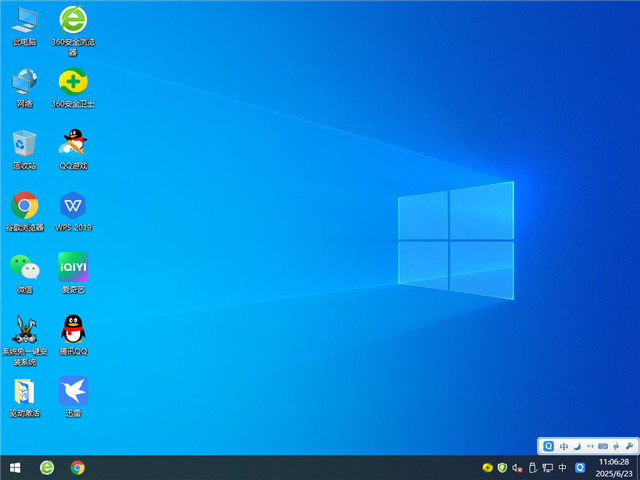Viewport: 640px width, 480px height.
Task: Select the WPS 2019 desktop shortcut
Action: coord(73,211)
